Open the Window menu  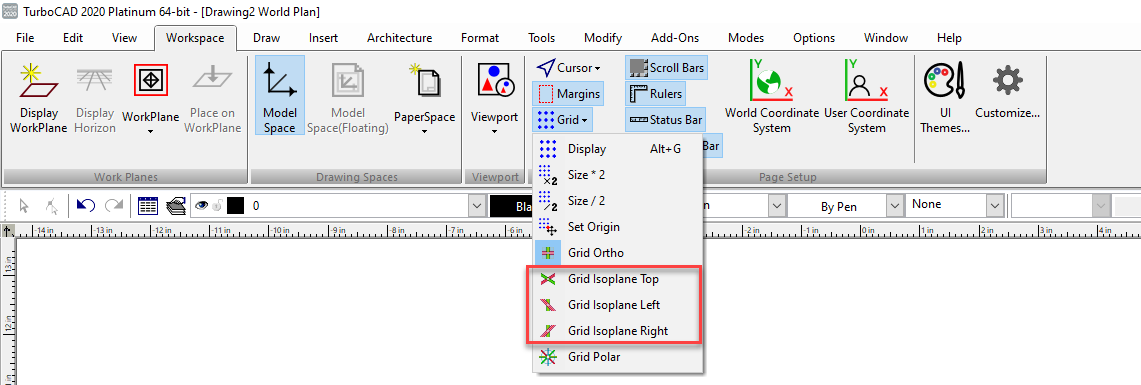[886, 38]
